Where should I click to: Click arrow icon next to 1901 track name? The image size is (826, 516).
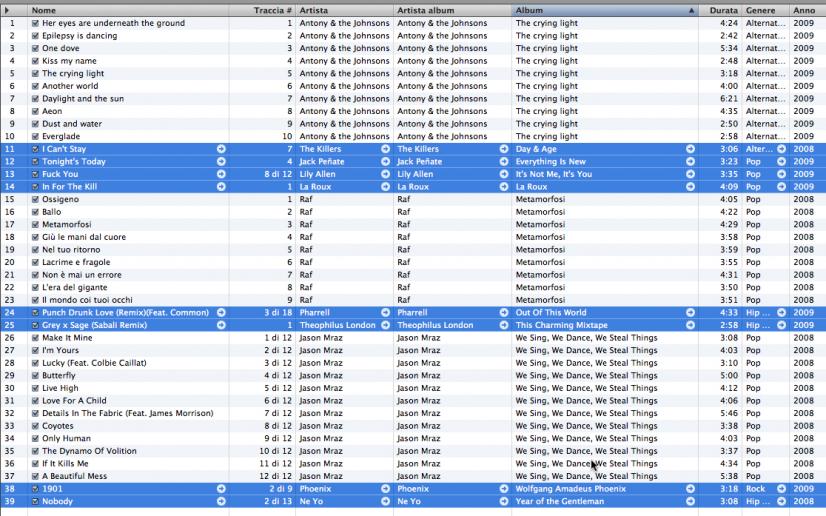221,489
